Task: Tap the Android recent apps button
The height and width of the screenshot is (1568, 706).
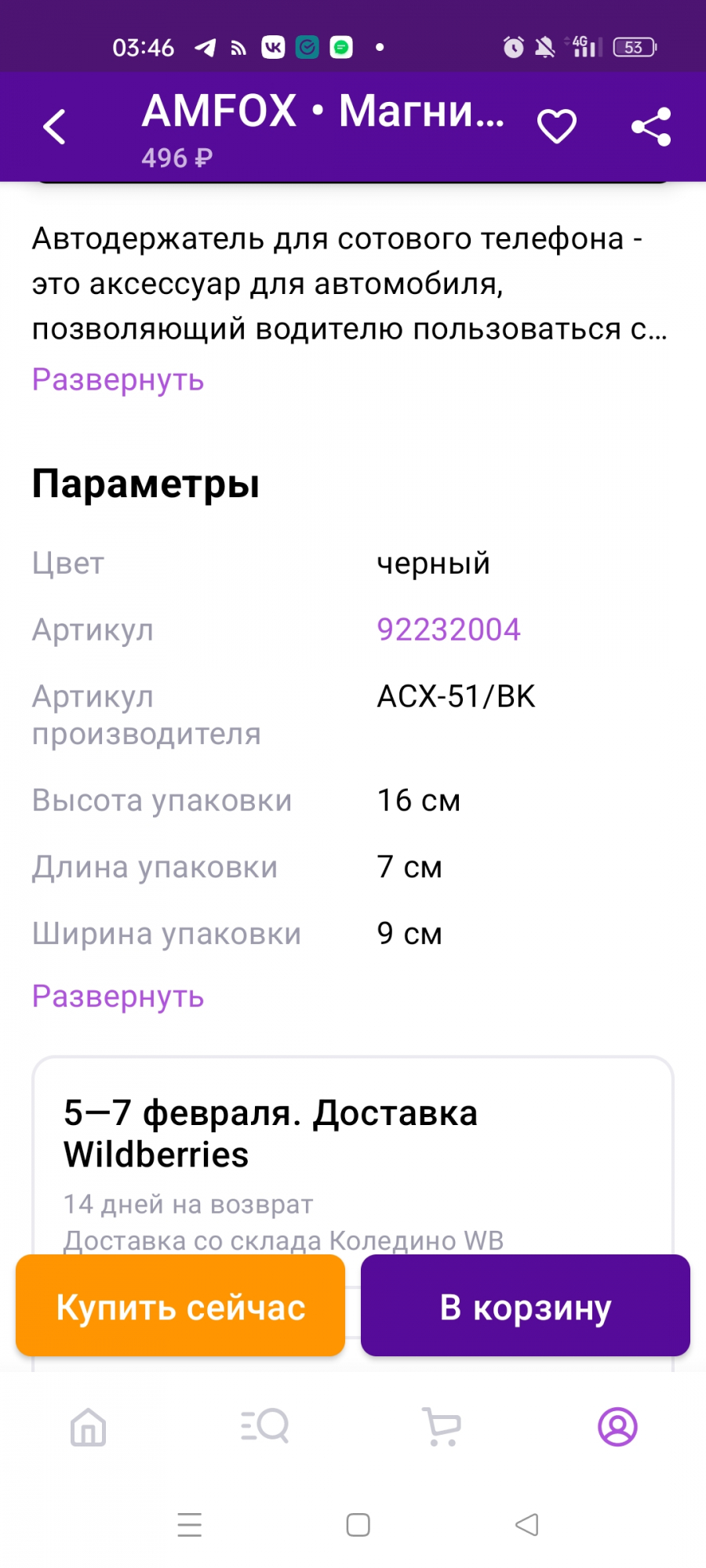Action: click(x=190, y=1525)
